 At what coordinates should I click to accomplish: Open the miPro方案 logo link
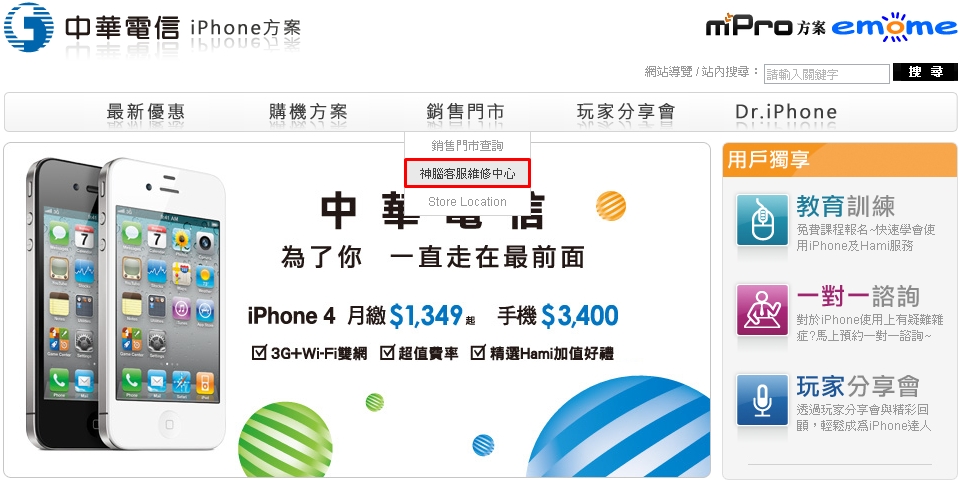coord(766,26)
